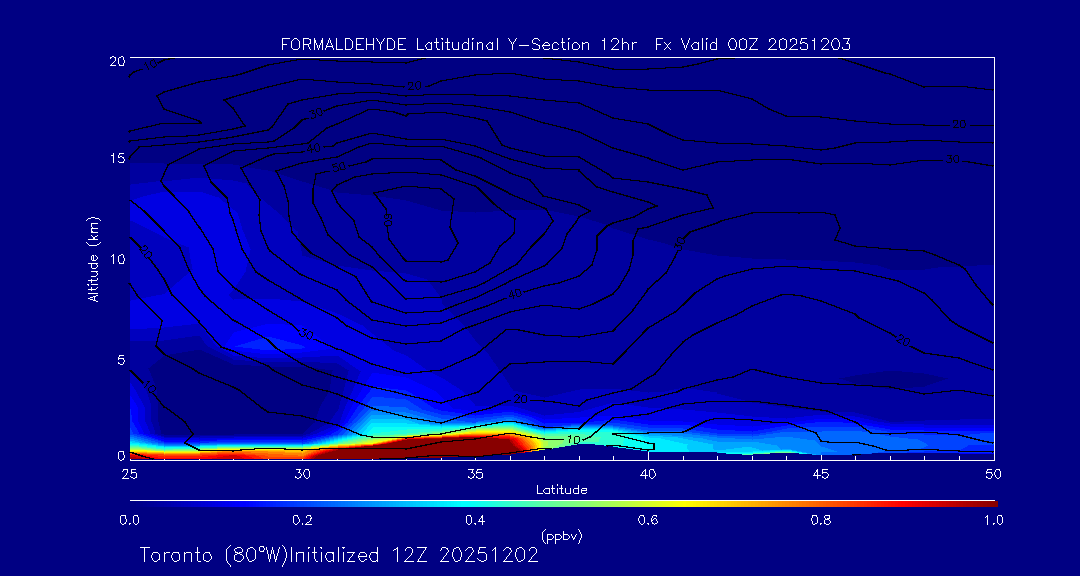Select the altitude axis tick label 20
Image resolution: width=1080 pixels, height=576 pixels.
click(117, 60)
